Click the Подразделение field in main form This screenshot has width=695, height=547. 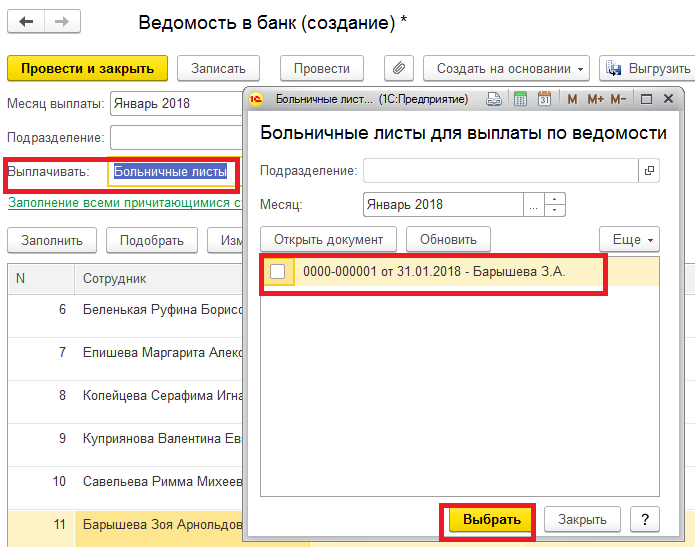click(176, 137)
